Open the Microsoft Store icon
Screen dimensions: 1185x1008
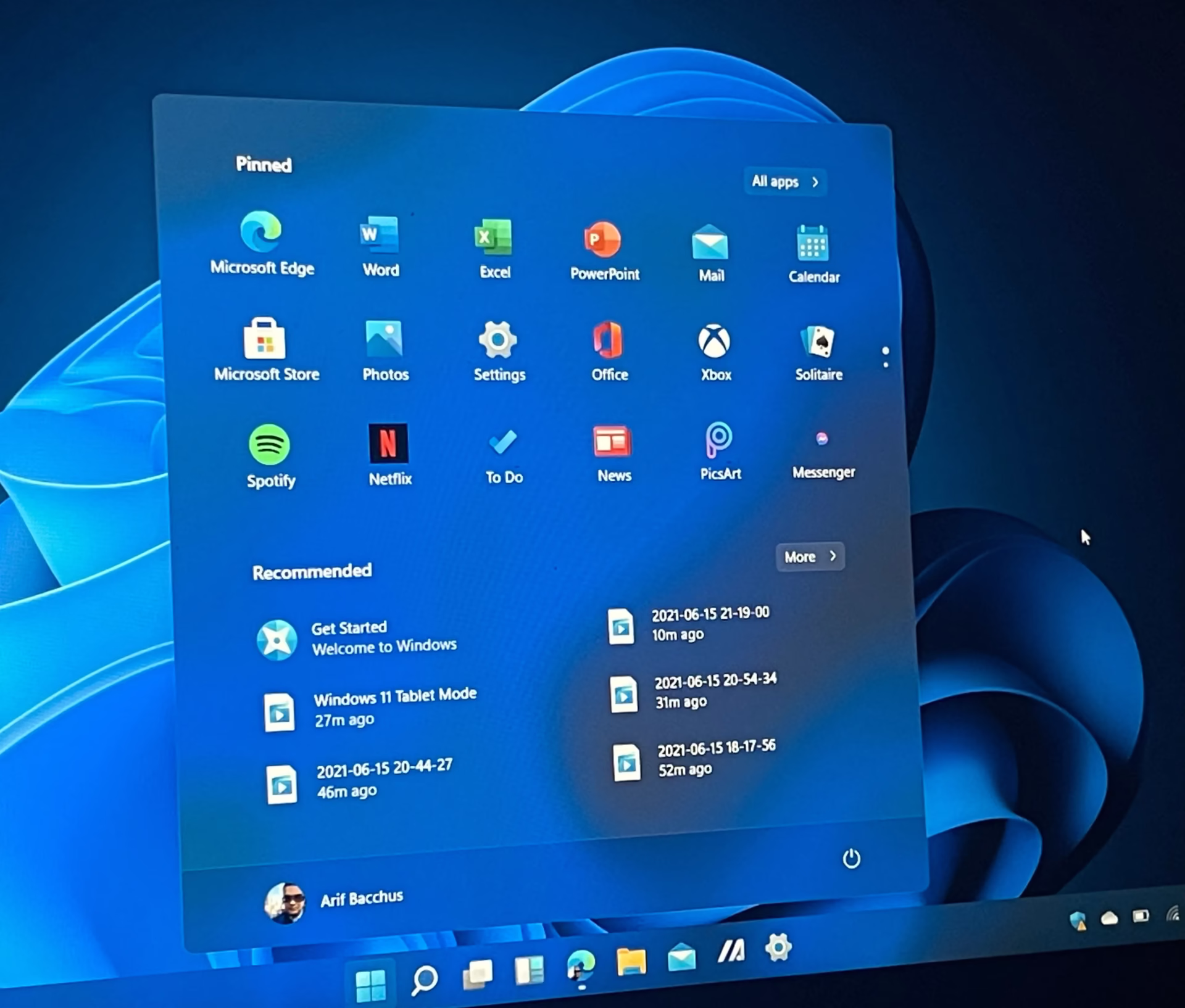point(265,339)
